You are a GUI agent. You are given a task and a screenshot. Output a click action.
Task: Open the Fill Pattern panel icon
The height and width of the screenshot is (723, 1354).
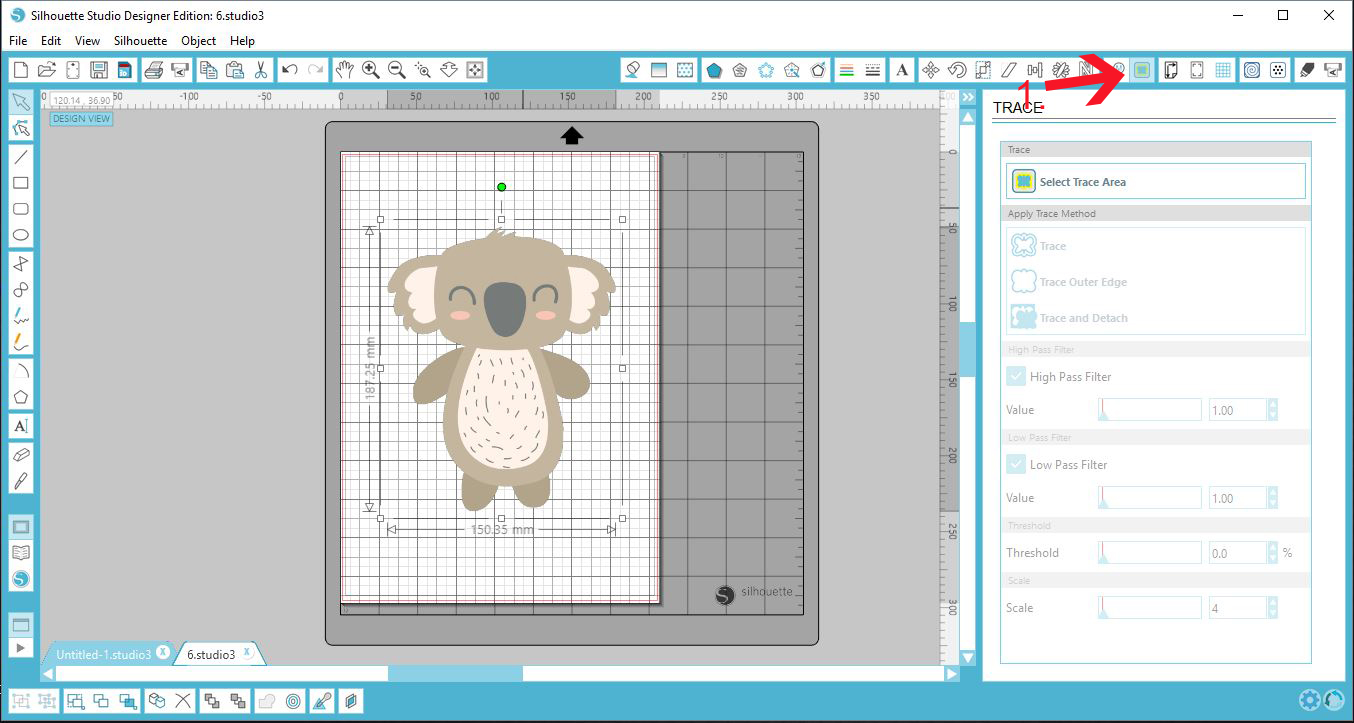(x=685, y=69)
